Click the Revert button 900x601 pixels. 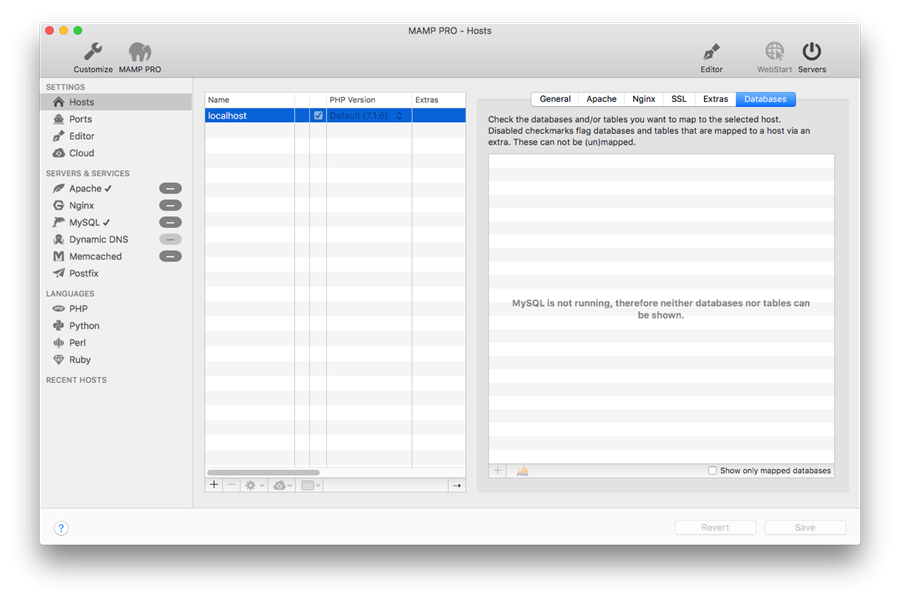(x=715, y=528)
